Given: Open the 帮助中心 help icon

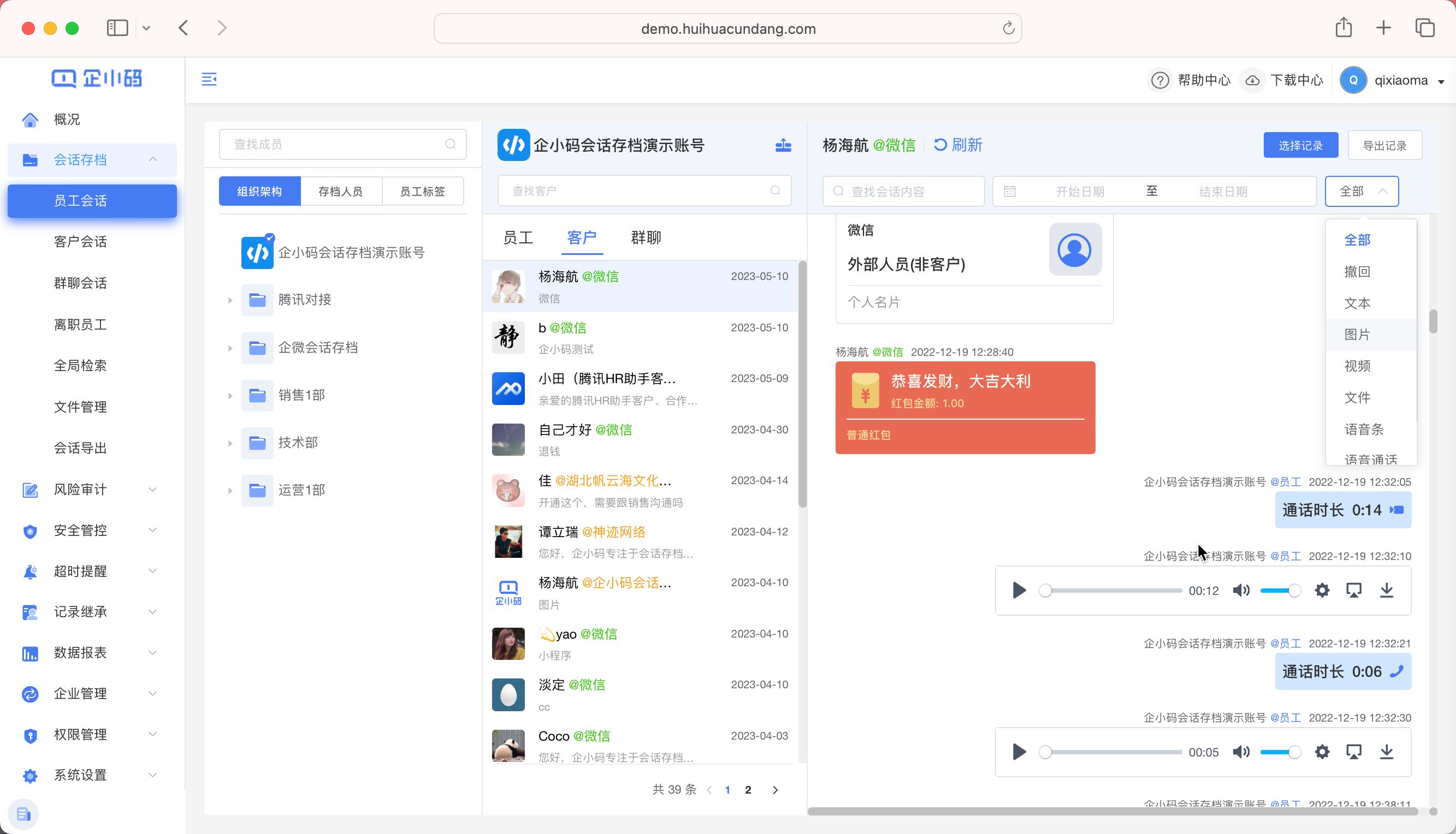Looking at the screenshot, I should coord(1160,80).
